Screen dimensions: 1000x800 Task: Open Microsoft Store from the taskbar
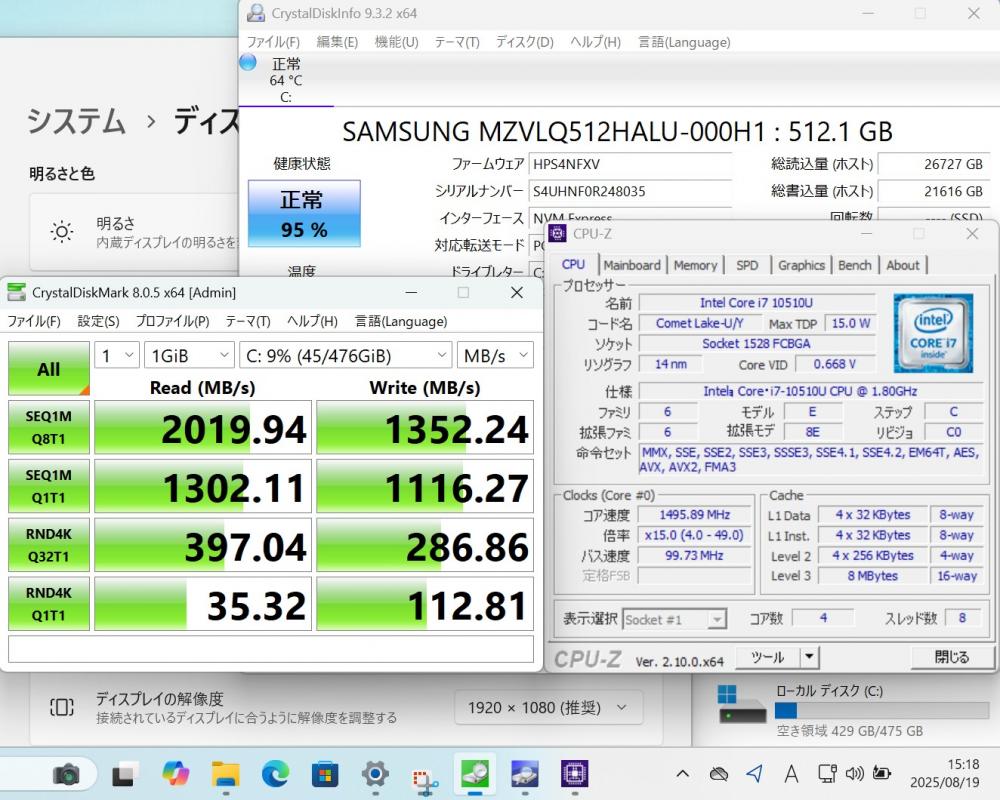click(x=325, y=774)
